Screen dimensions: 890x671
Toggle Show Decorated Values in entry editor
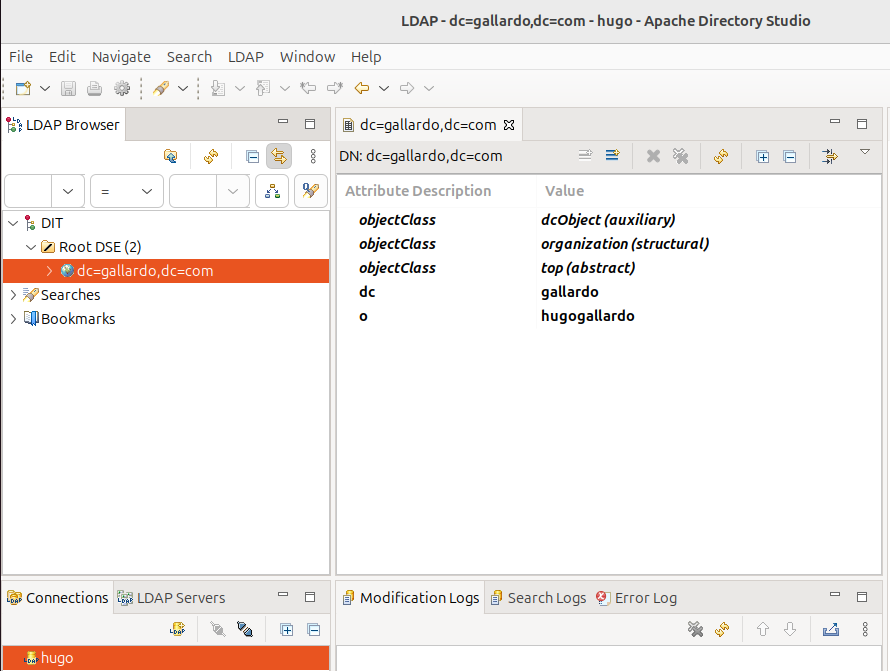[x=829, y=156]
